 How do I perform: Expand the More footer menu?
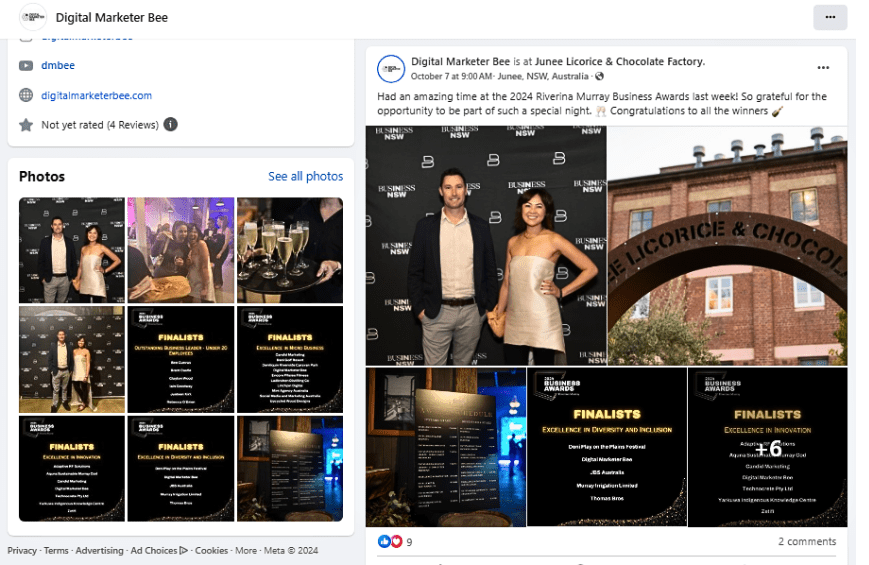[246, 550]
